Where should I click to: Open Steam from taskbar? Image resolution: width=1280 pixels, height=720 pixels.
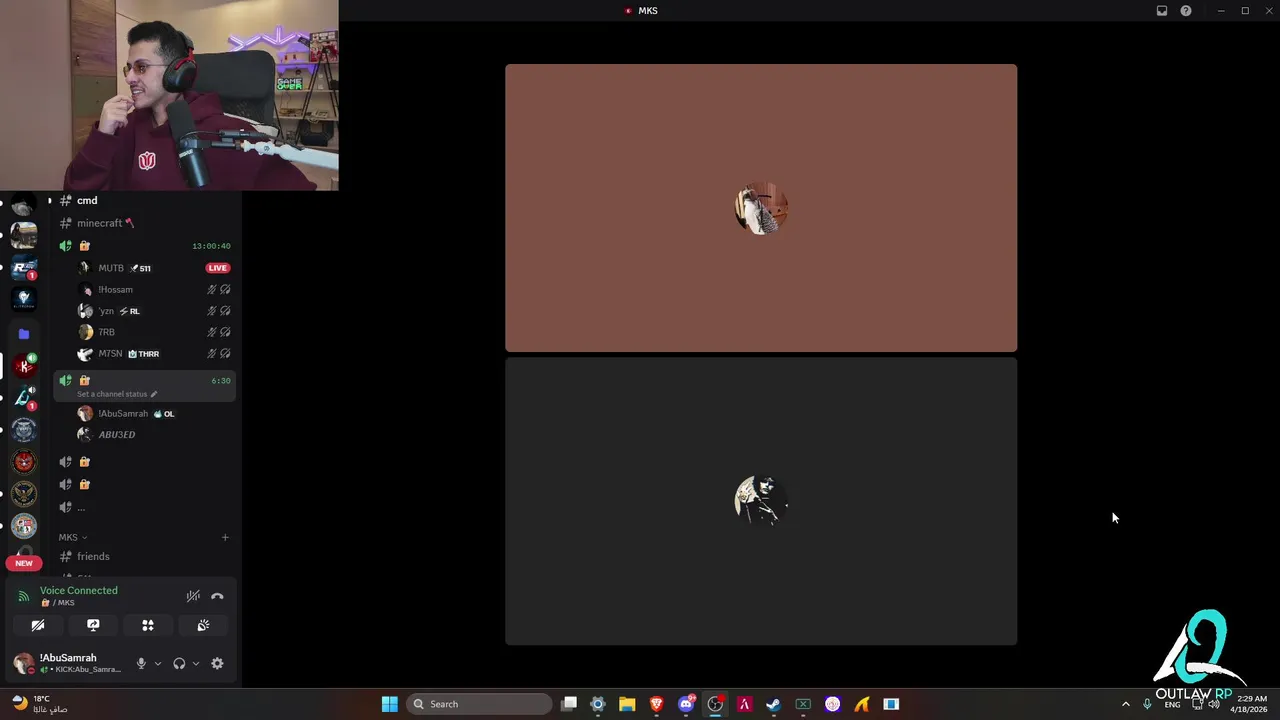[773, 704]
